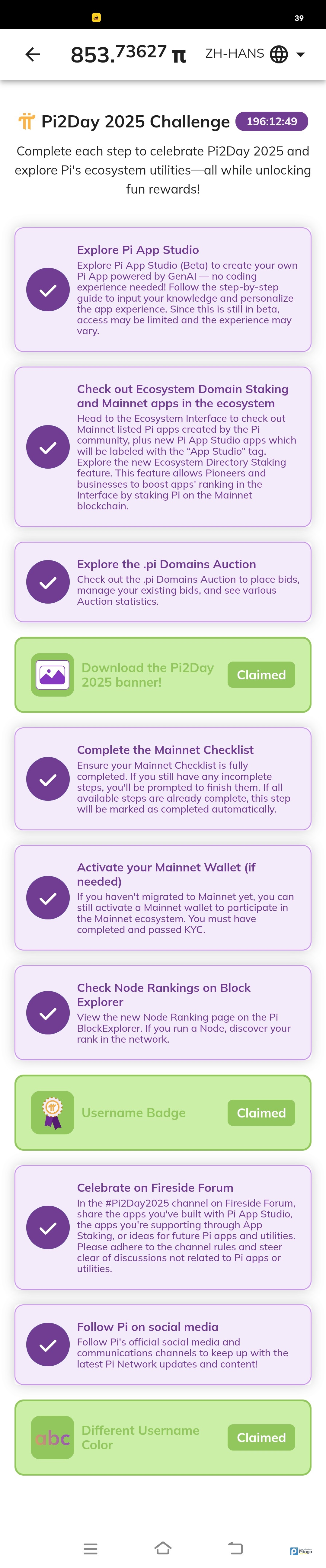Open the ZH-HANS language selector
Image resolution: width=326 pixels, height=1568 pixels.
235,53
